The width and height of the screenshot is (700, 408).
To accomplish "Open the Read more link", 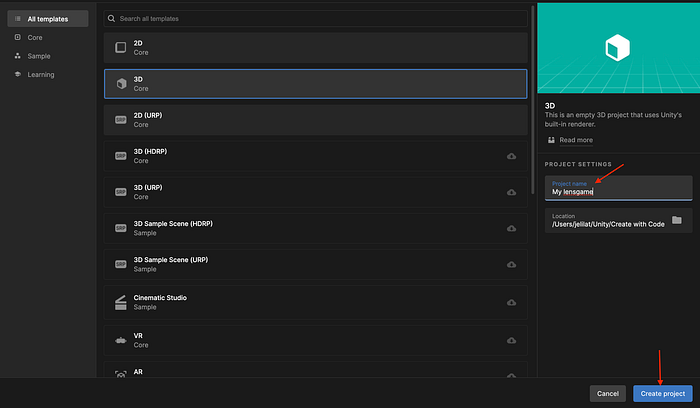I will click(576, 140).
